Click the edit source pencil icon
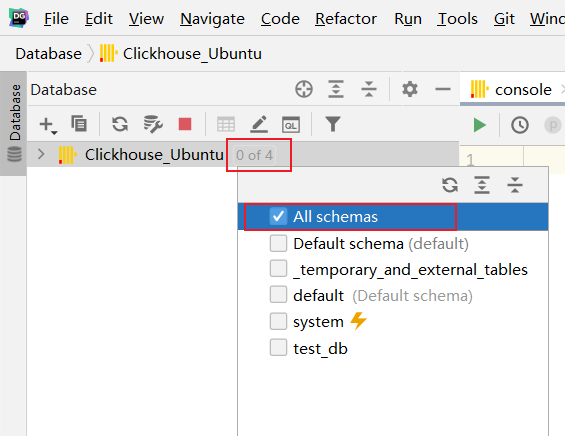Screen dimensions: 565x436 point(259,124)
